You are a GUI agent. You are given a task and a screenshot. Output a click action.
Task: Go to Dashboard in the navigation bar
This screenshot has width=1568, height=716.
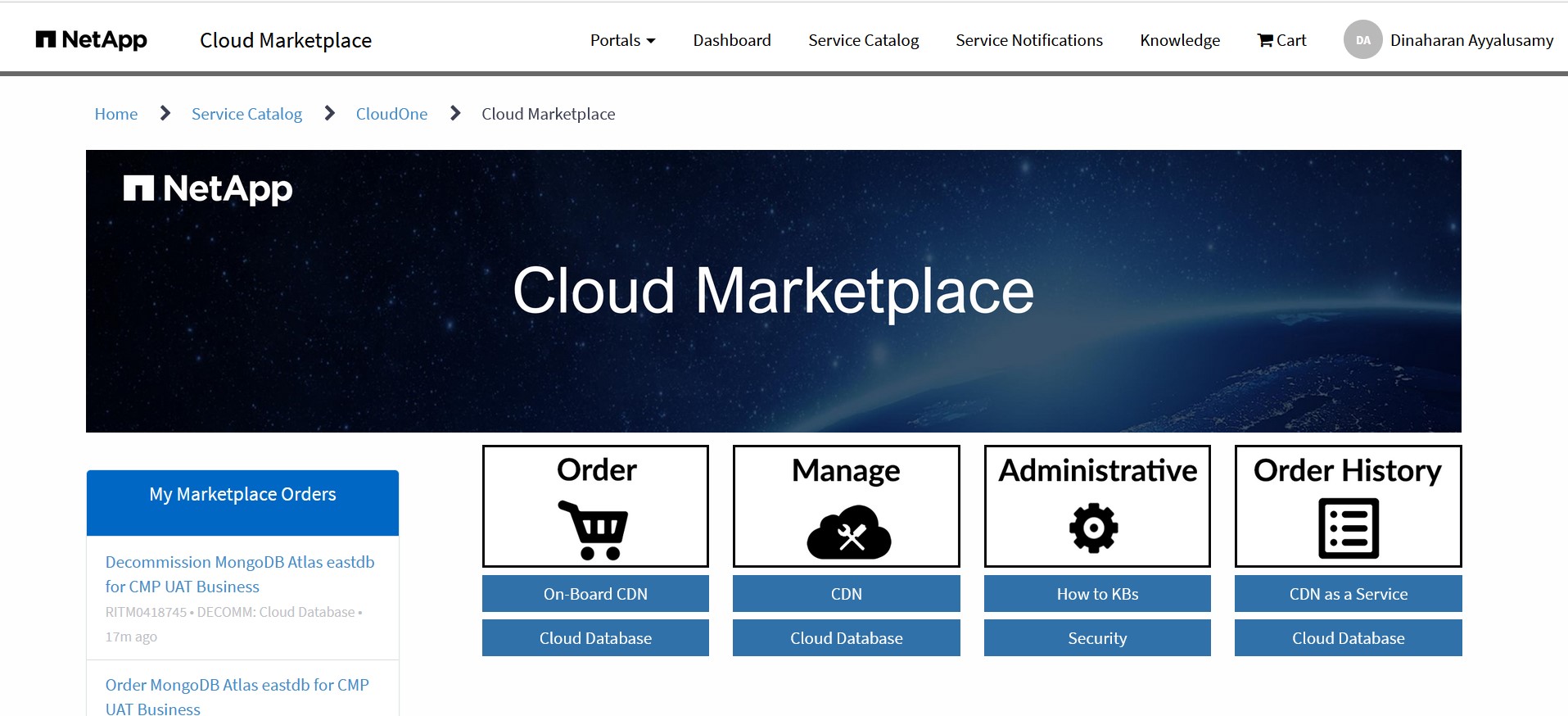point(732,40)
